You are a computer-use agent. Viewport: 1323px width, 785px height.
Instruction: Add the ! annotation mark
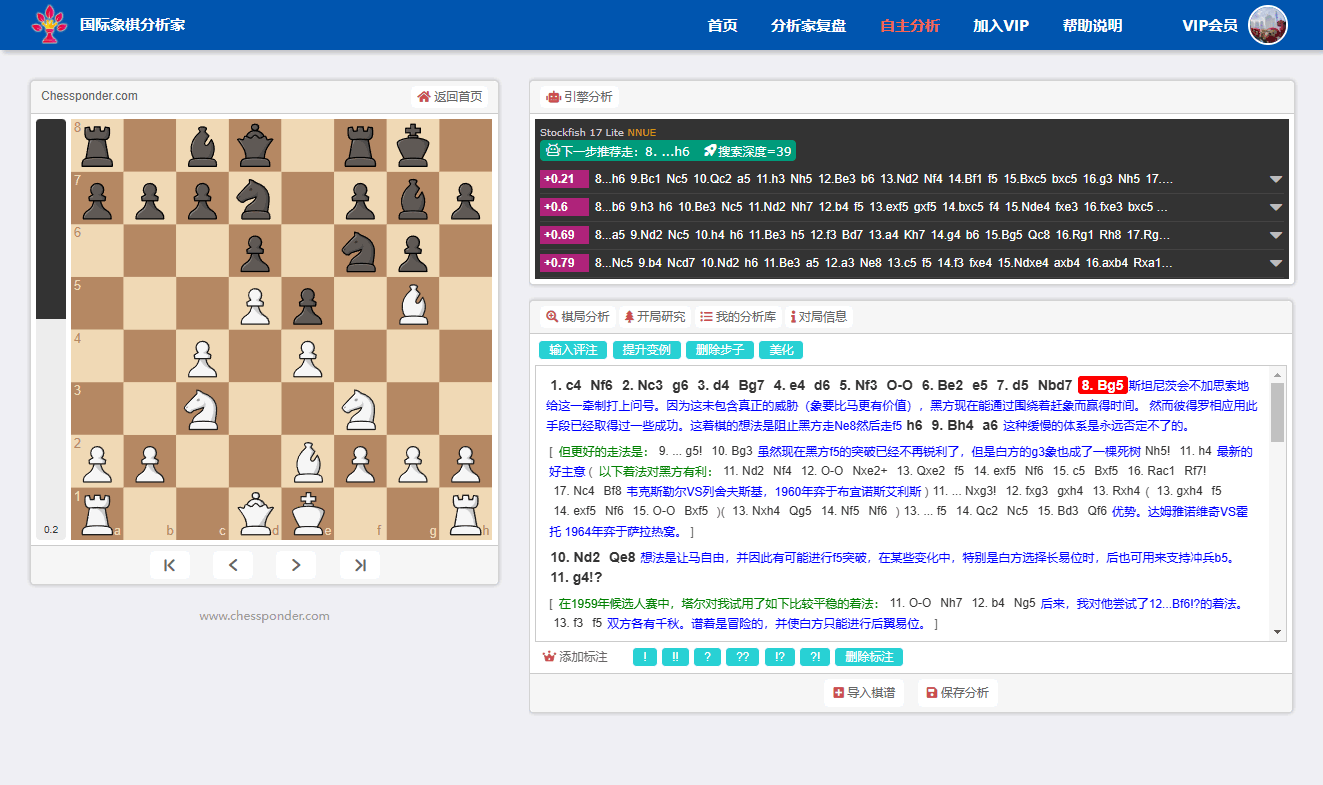645,657
